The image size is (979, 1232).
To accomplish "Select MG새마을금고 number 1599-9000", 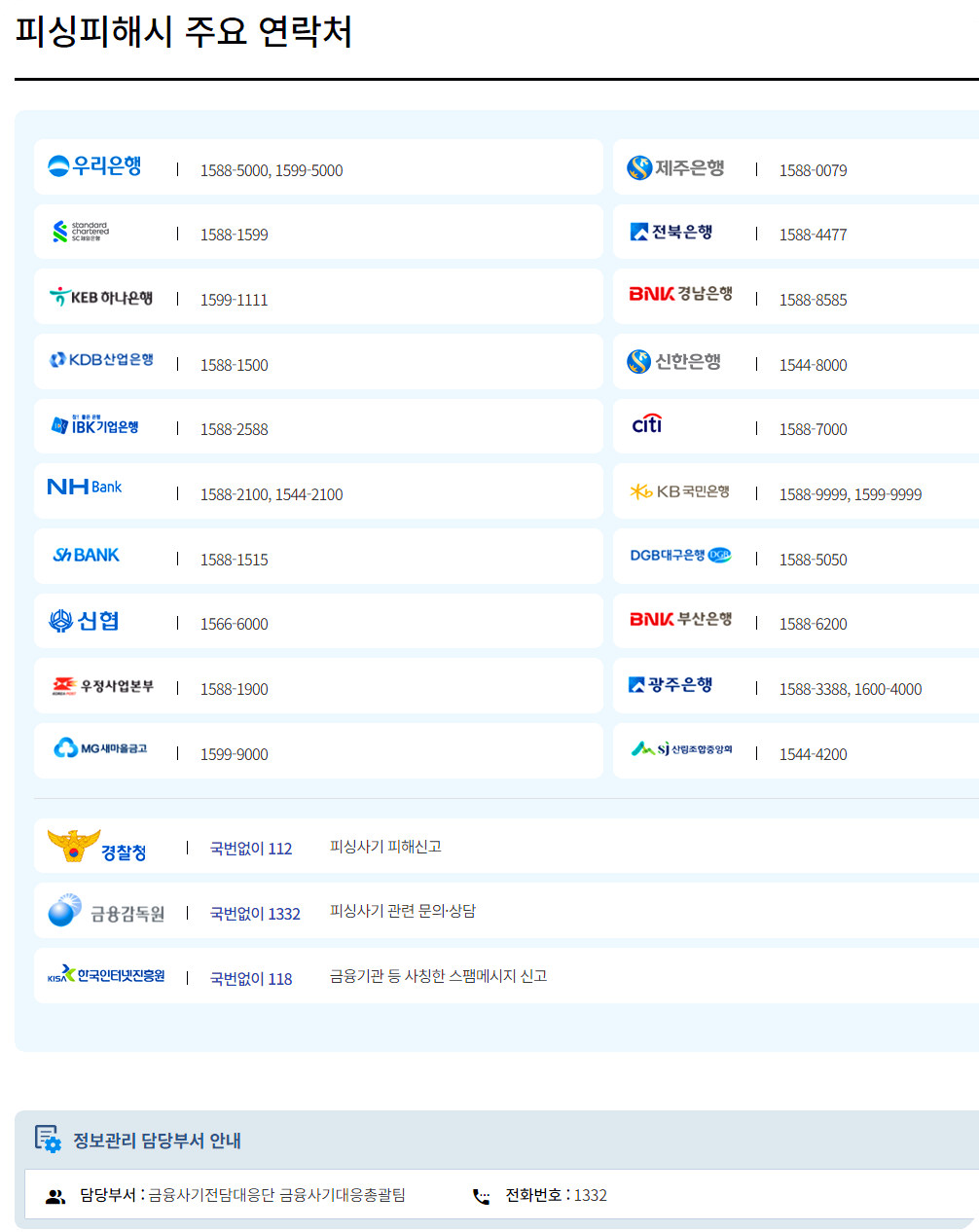I will point(235,754).
